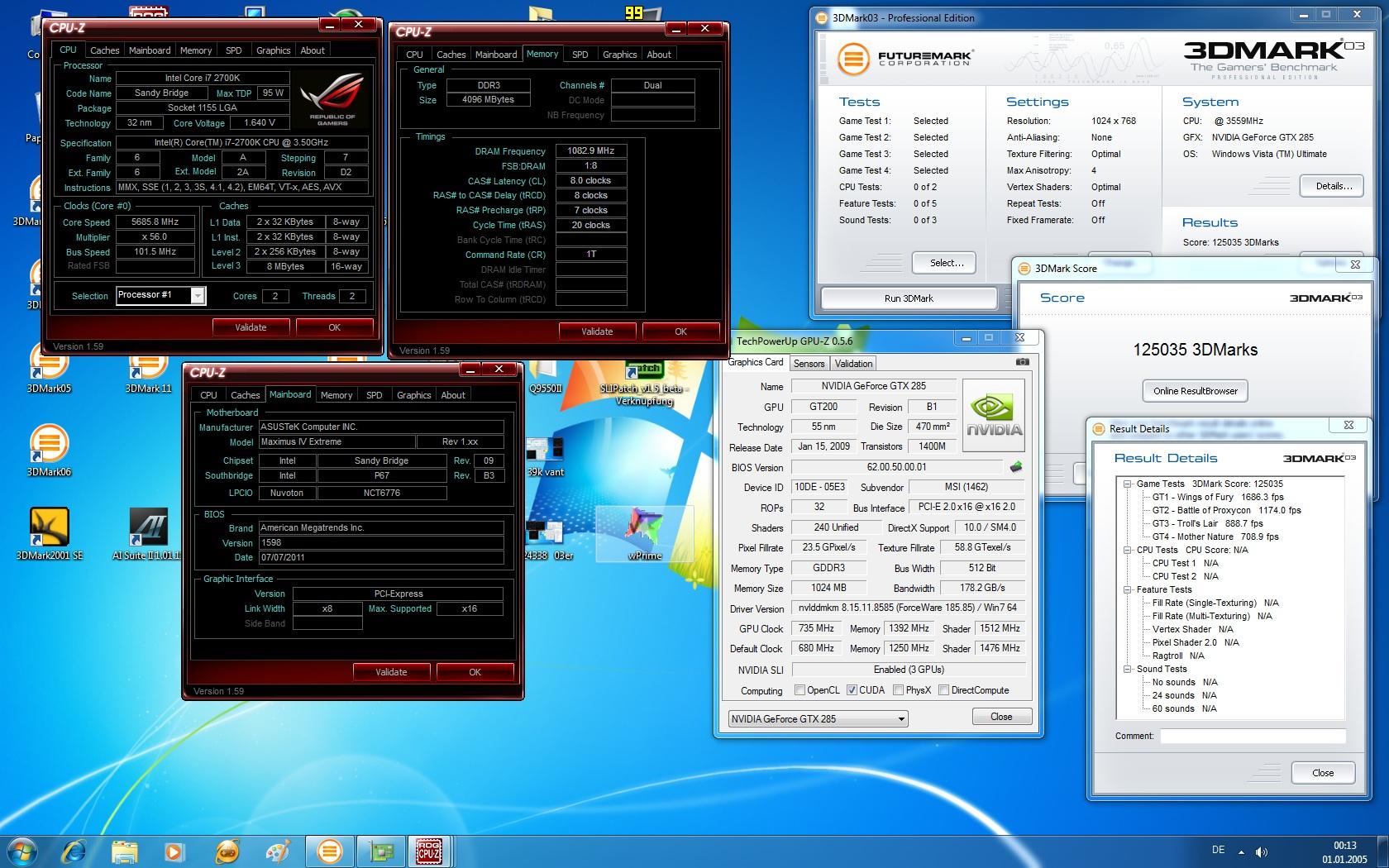
Task: Open SPD tab in CPU-Z Memory window
Action: coord(580,55)
